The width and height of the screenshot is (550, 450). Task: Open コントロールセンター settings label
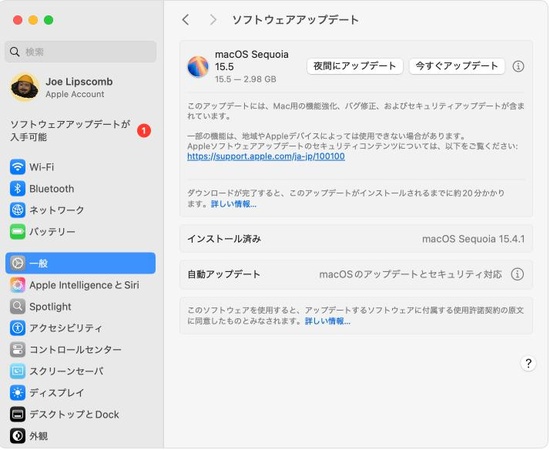(75, 350)
